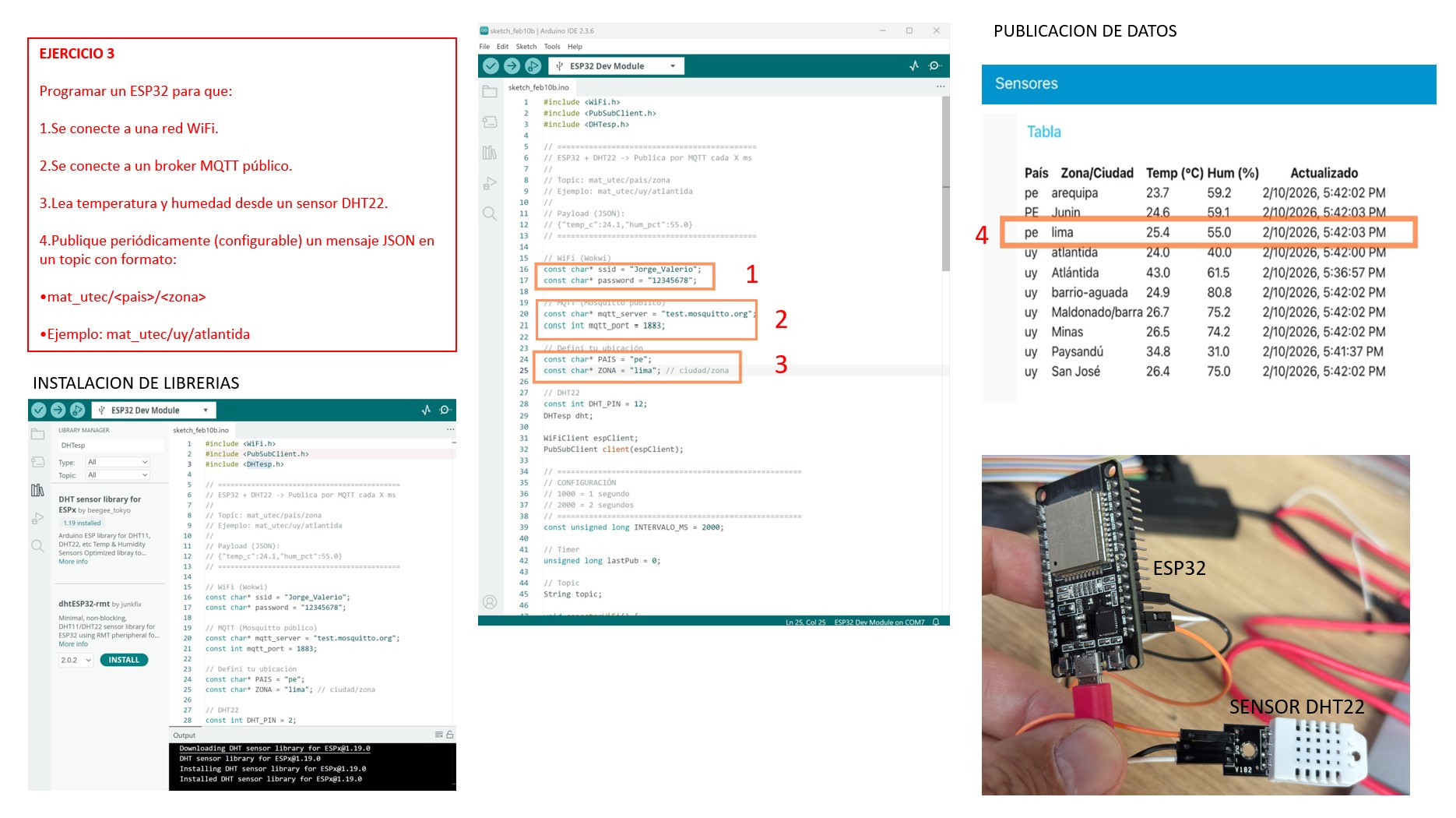Viewport: 1456px width, 818px height.
Task: Click Verify checkmark in the Library Manager window
Action: click(x=38, y=410)
